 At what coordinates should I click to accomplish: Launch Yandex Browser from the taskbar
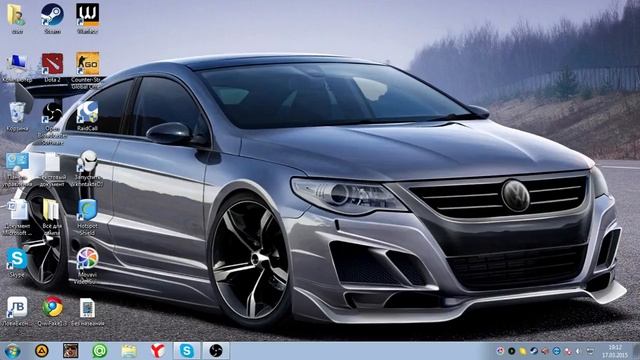[x=158, y=351]
